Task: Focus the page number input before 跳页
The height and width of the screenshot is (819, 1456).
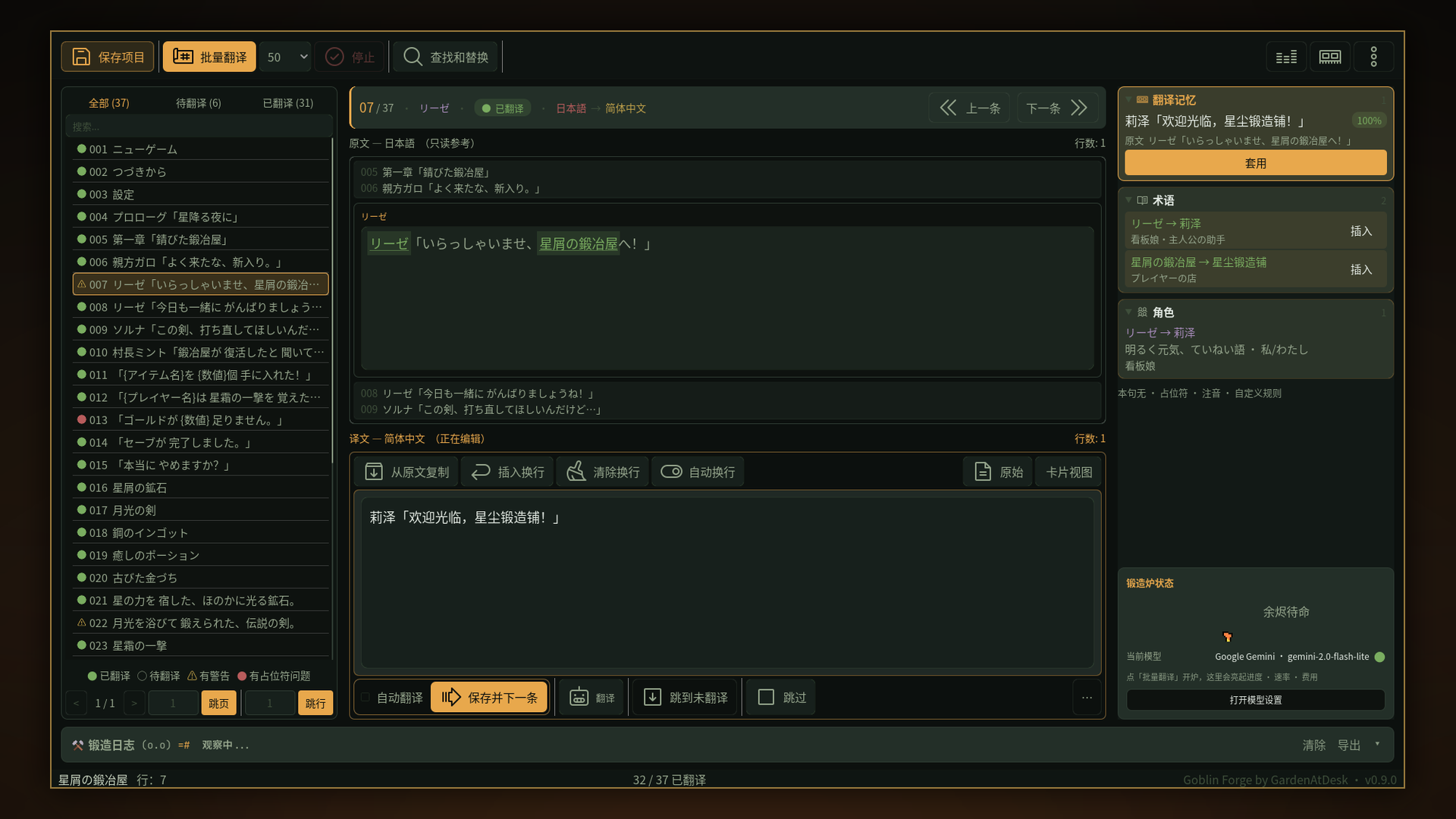Action: click(x=173, y=703)
